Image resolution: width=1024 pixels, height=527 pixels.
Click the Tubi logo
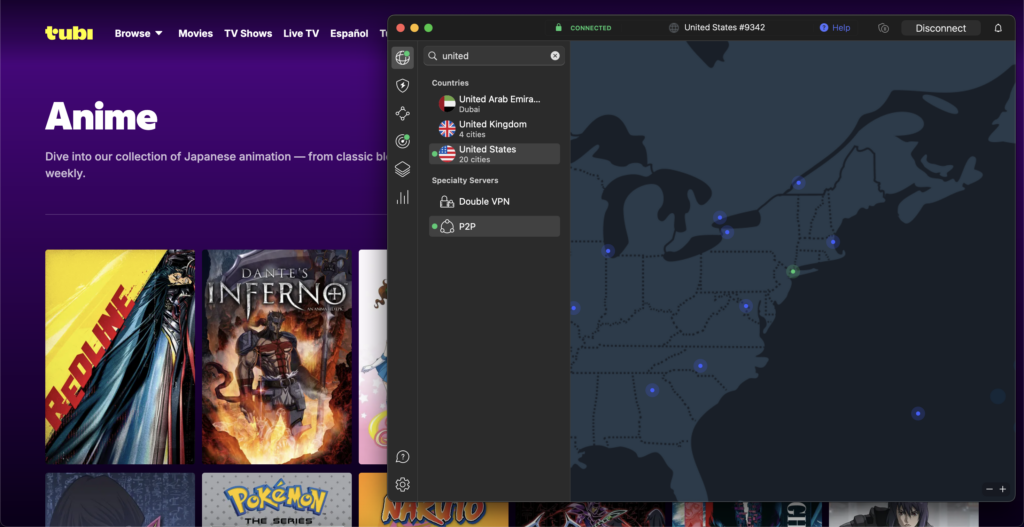69,33
